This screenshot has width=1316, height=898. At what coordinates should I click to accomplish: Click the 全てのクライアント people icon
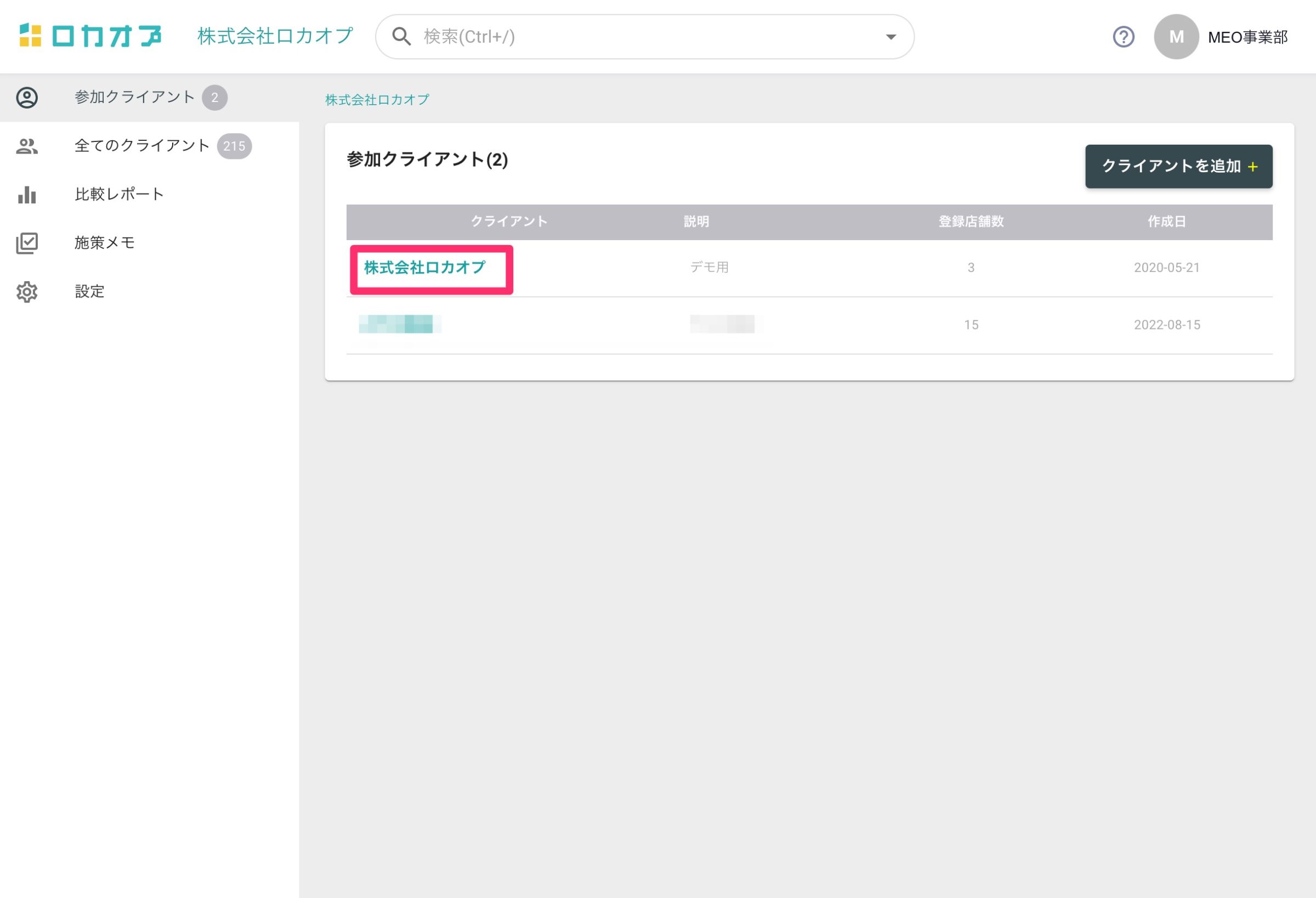click(x=27, y=146)
